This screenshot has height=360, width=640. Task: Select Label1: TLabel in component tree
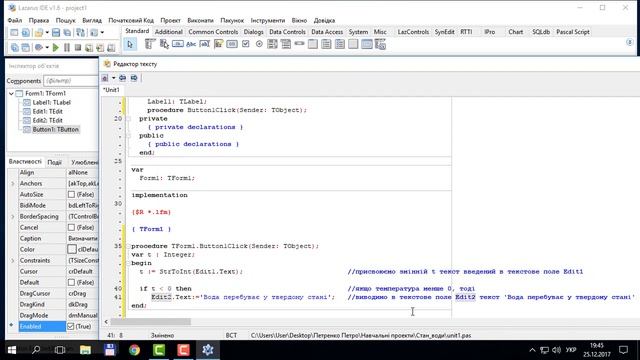tap(51, 102)
